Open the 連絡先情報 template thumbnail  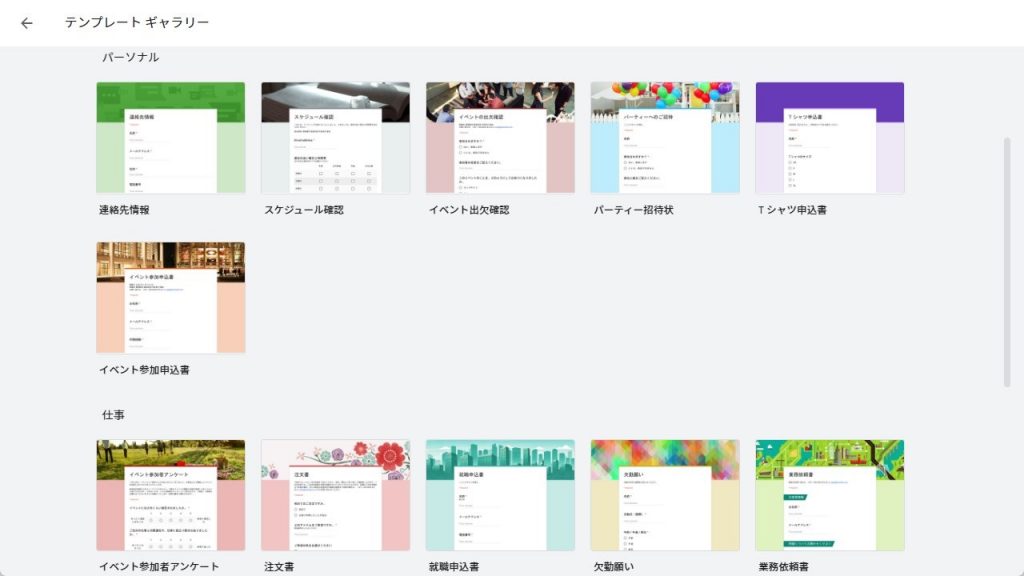[x=171, y=138]
